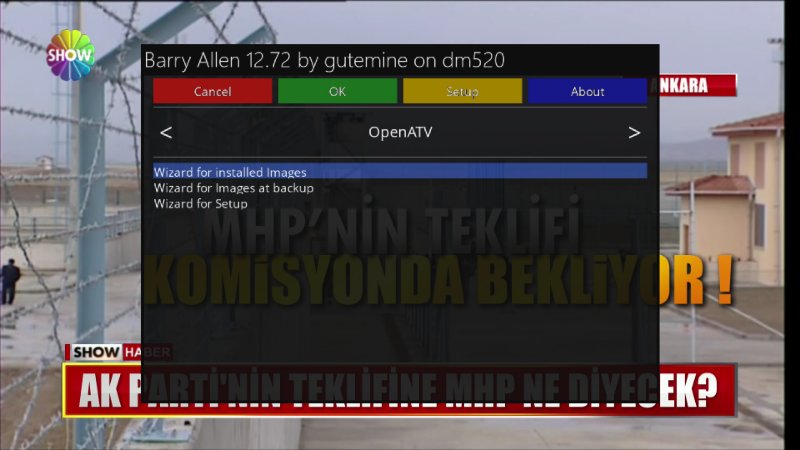Go to next image with right arrow
The width and height of the screenshot is (800, 450).
[634, 133]
